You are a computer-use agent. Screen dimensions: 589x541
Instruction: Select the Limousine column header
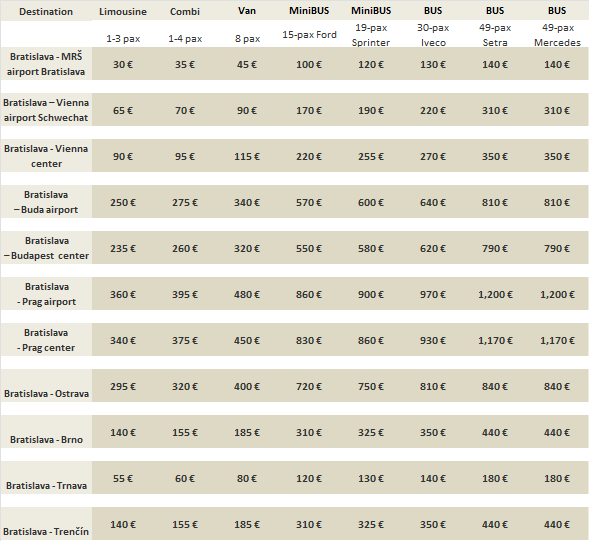(123, 12)
